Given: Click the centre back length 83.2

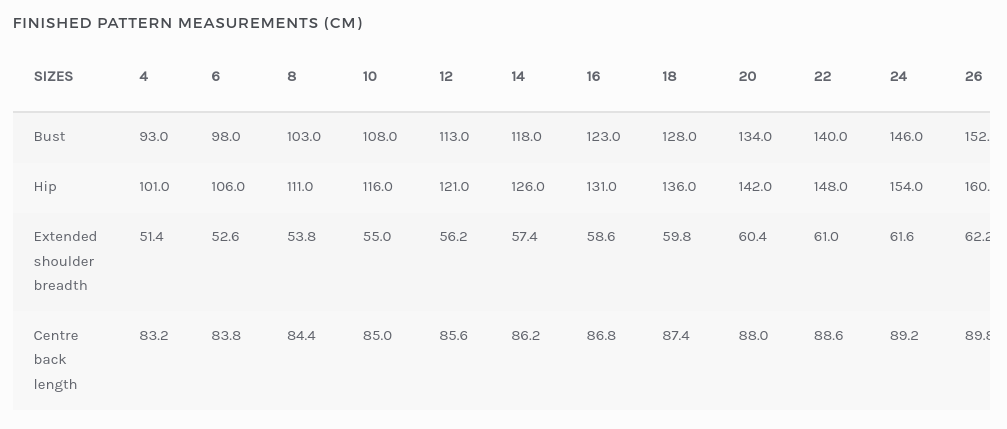Looking at the screenshot, I should 154,335.
